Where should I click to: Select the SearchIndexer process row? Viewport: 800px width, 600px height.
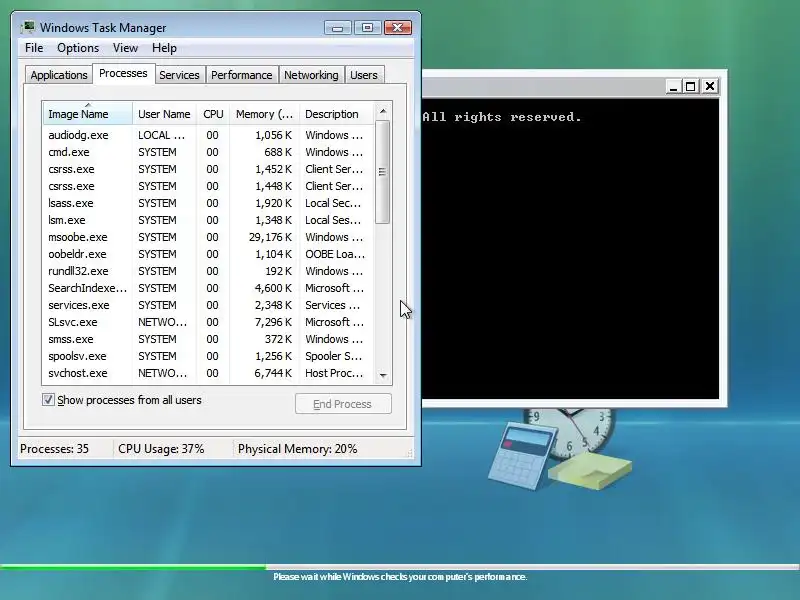209,288
